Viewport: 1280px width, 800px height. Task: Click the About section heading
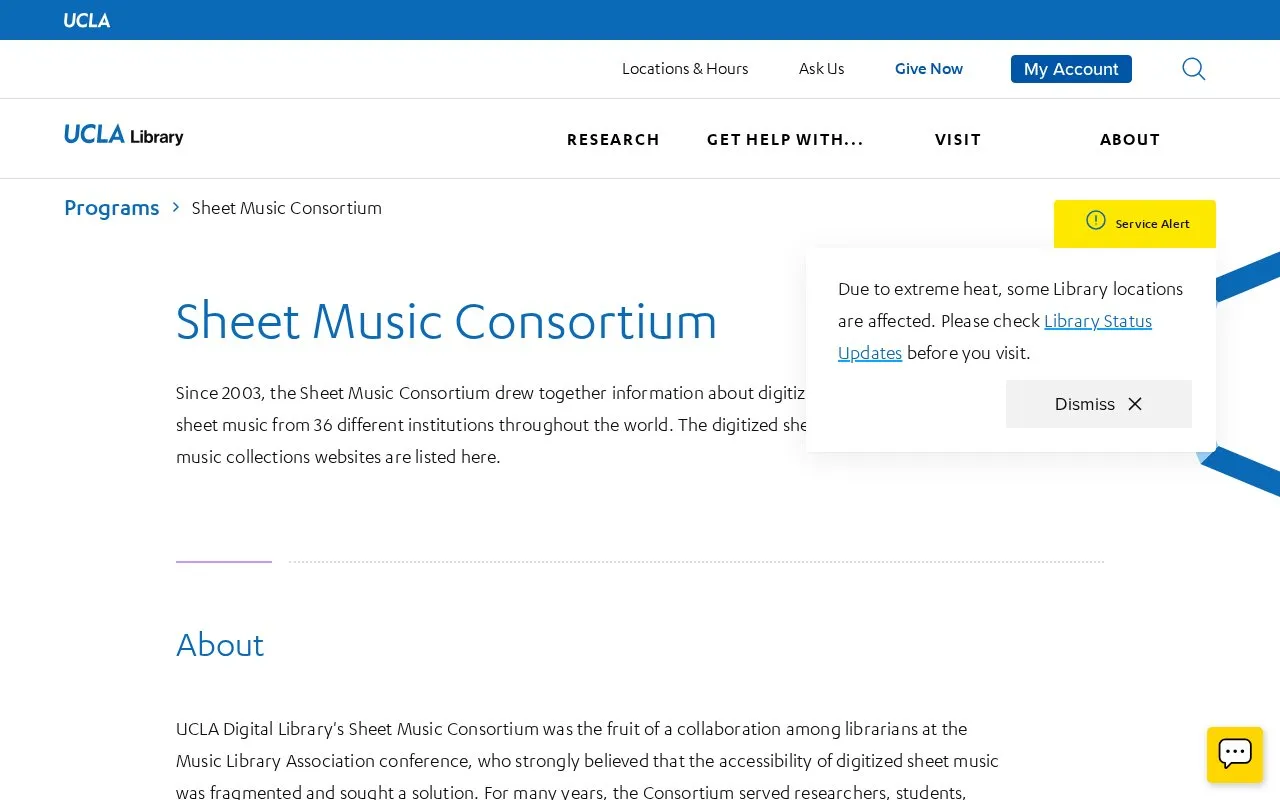220,645
